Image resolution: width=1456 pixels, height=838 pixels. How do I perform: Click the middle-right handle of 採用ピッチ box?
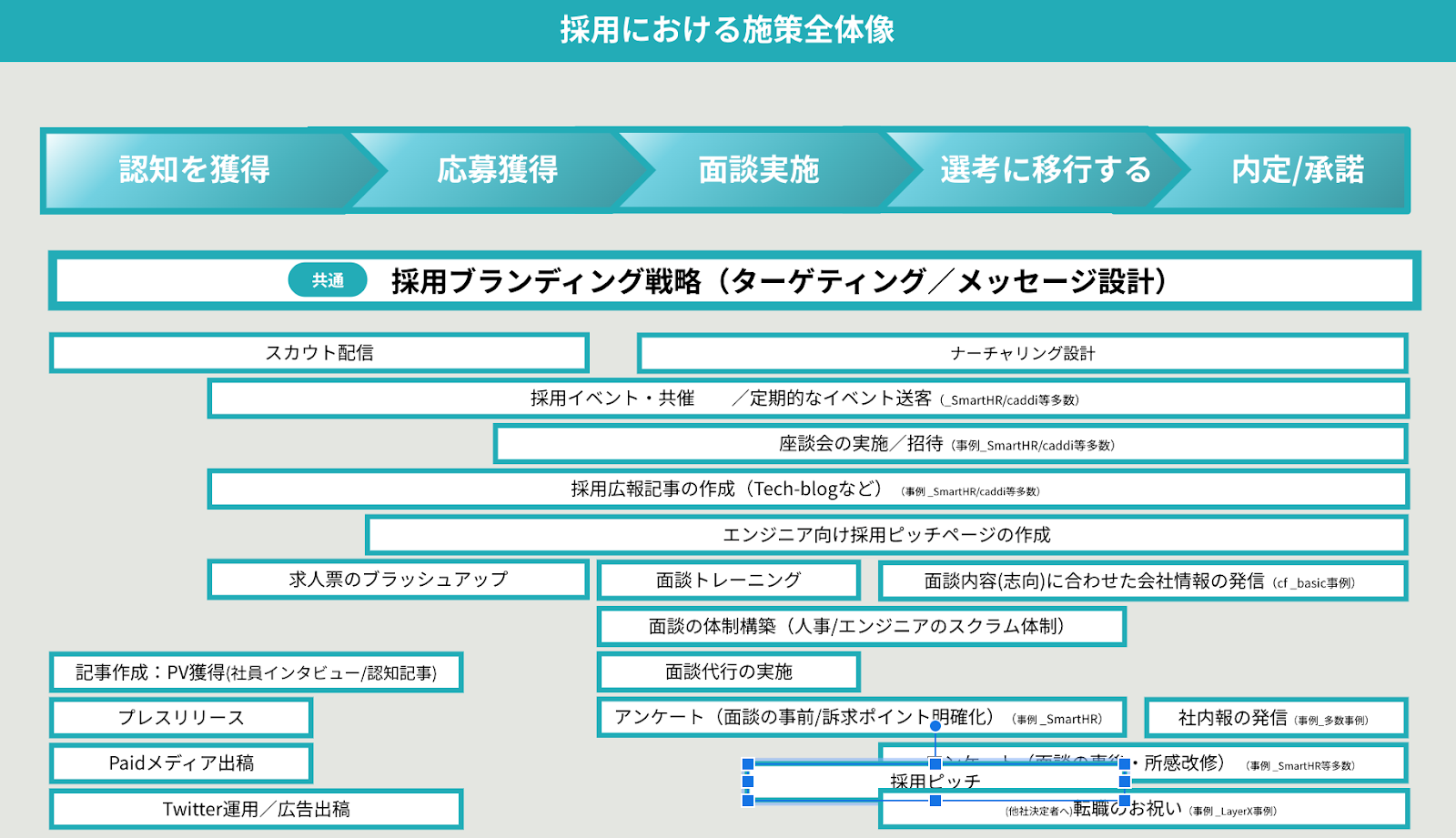click(1125, 782)
